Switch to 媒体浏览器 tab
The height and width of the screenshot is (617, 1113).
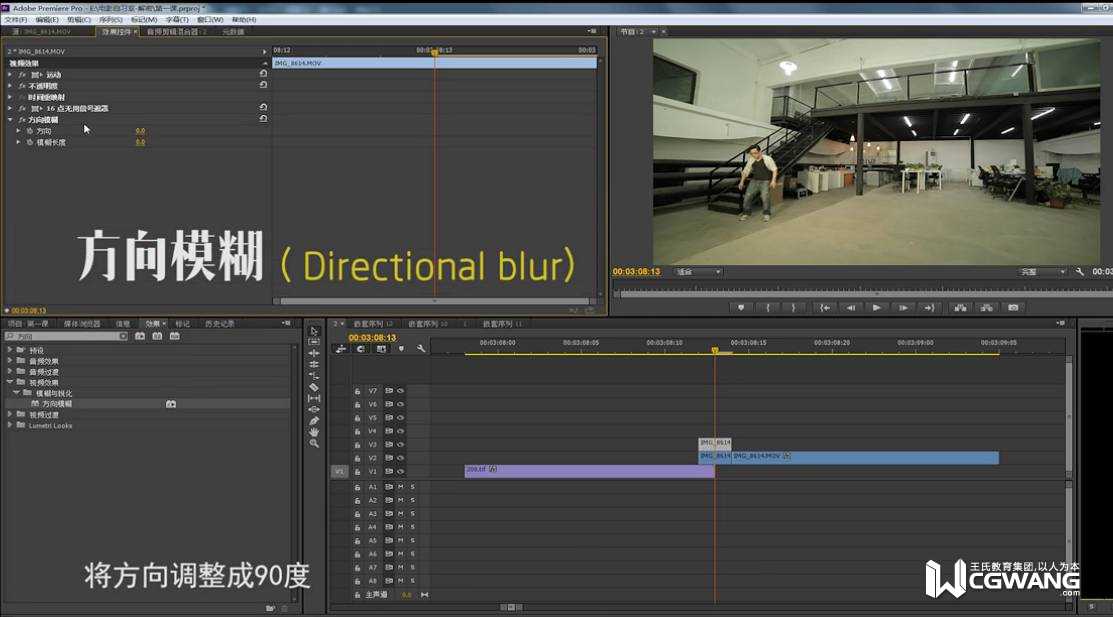pos(82,324)
